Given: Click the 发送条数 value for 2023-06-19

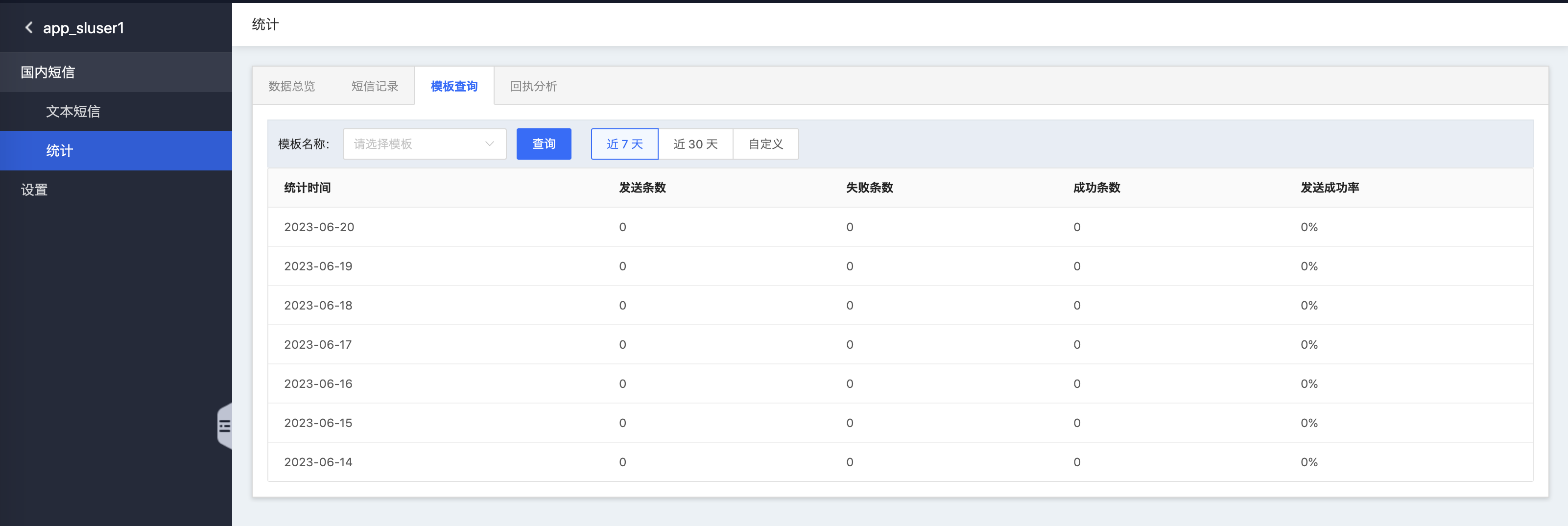Looking at the screenshot, I should [622, 266].
